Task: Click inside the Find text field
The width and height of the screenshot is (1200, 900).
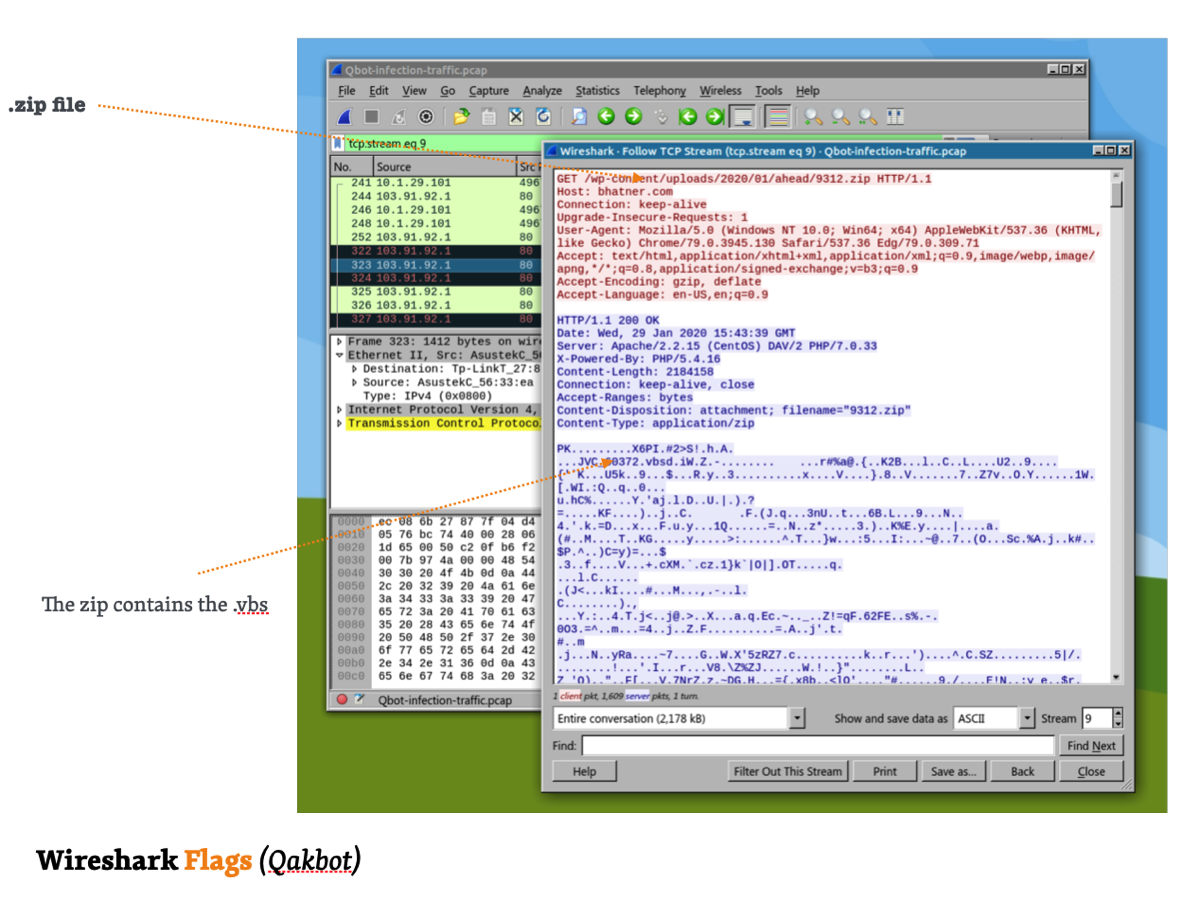Action: (818, 746)
